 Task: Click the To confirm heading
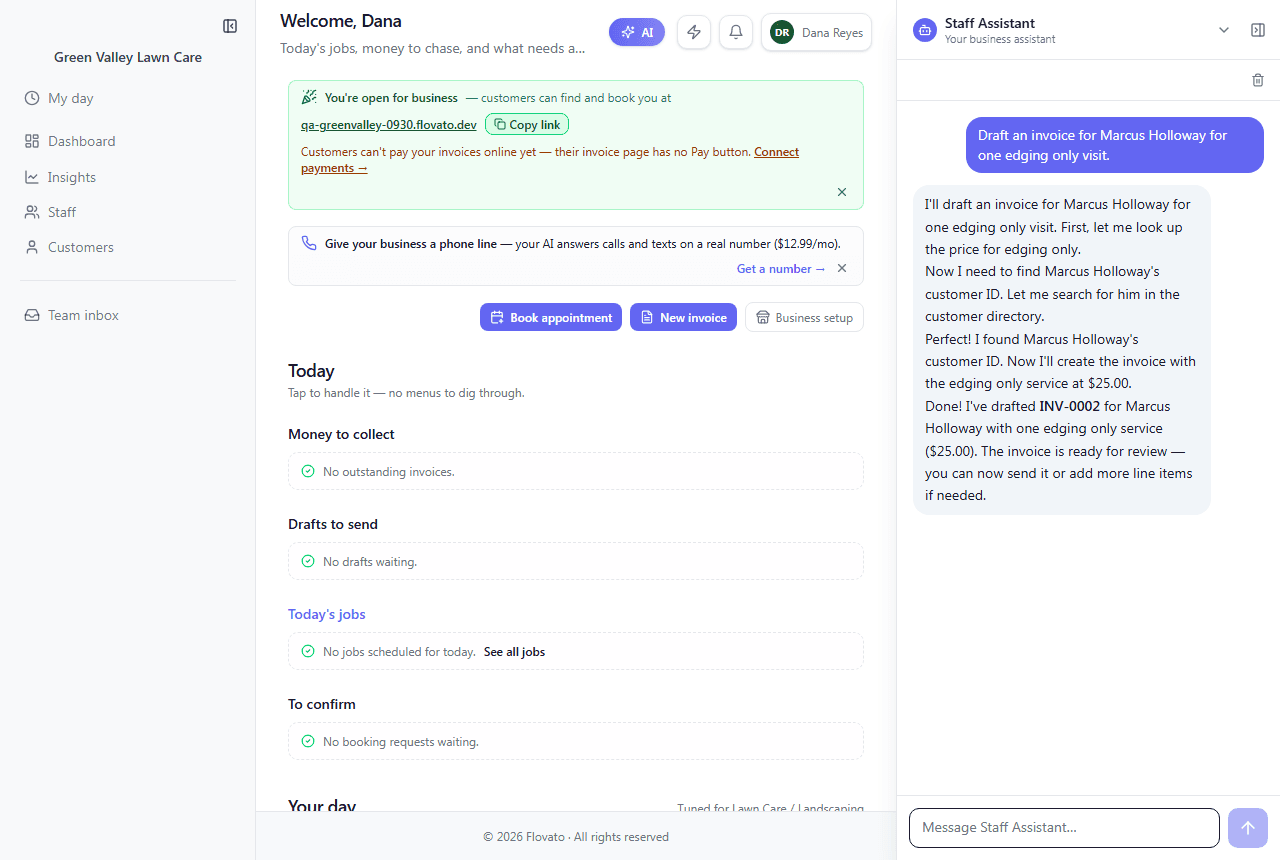322,704
